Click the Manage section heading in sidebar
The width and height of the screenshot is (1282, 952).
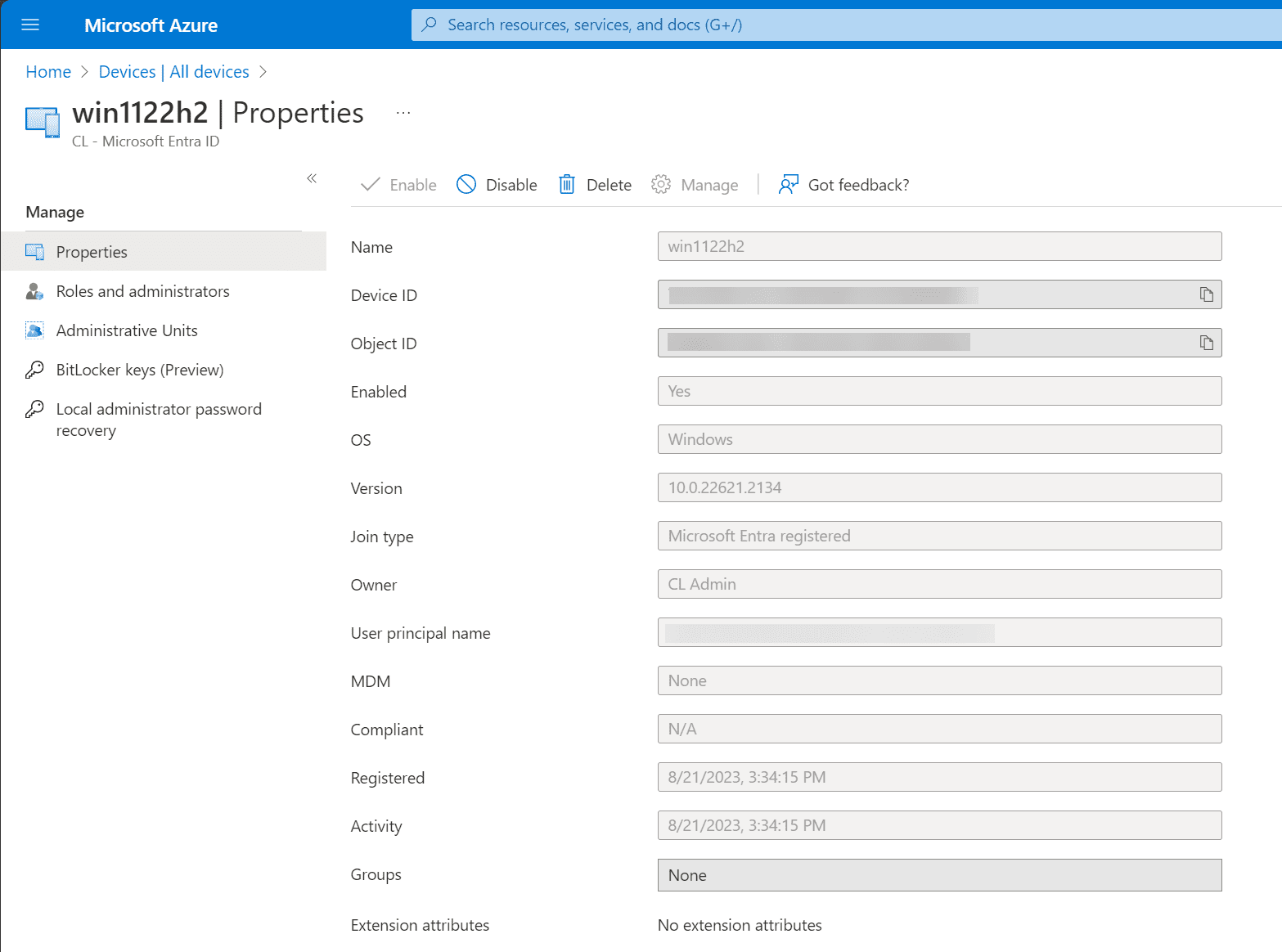[x=55, y=212]
